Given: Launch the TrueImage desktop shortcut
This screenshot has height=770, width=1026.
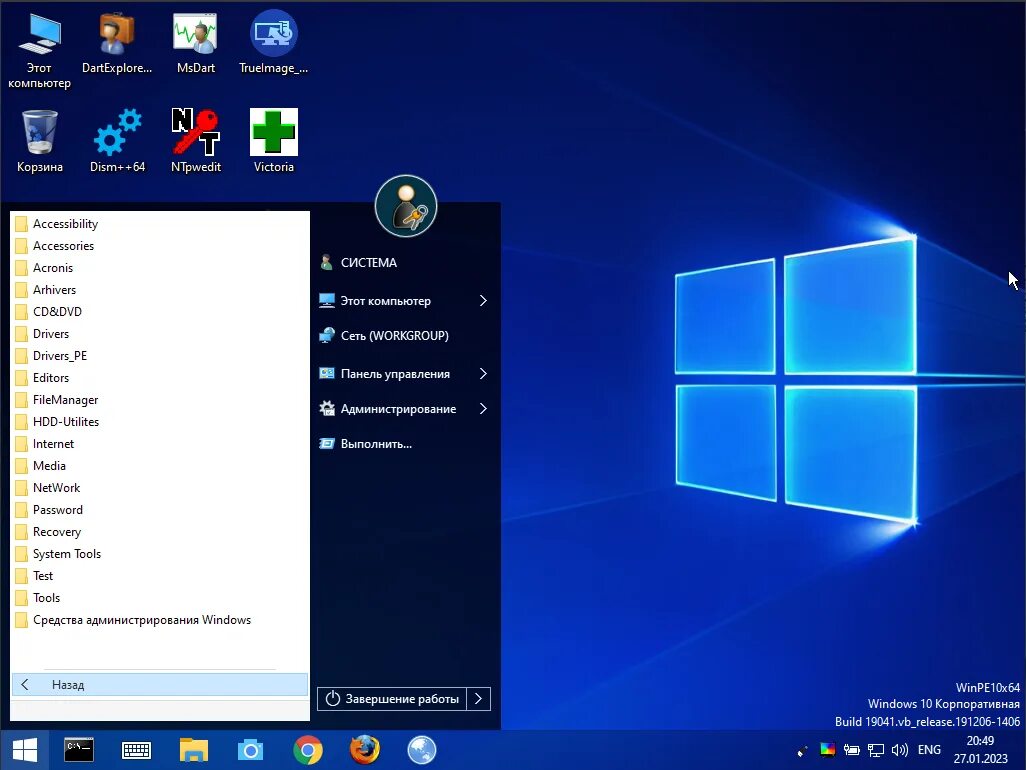Looking at the screenshot, I should click(274, 44).
